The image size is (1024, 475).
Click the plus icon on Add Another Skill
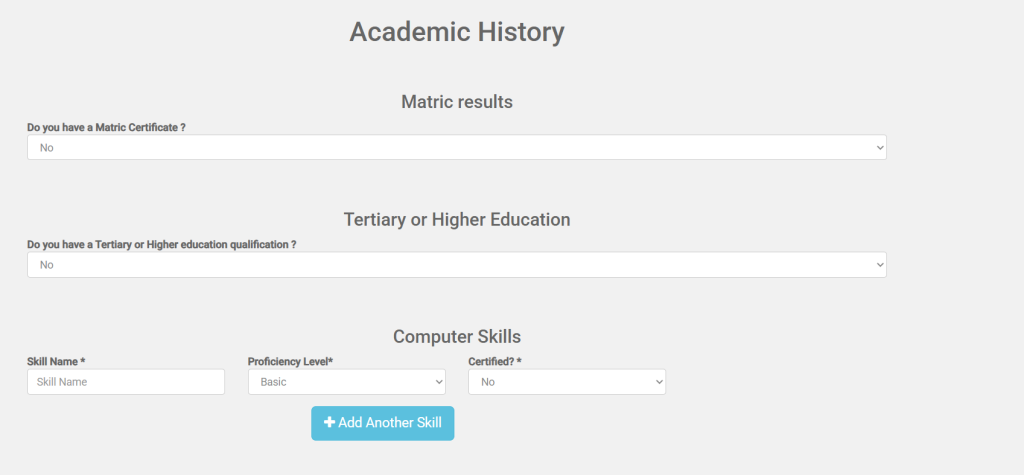click(x=329, y=423)
